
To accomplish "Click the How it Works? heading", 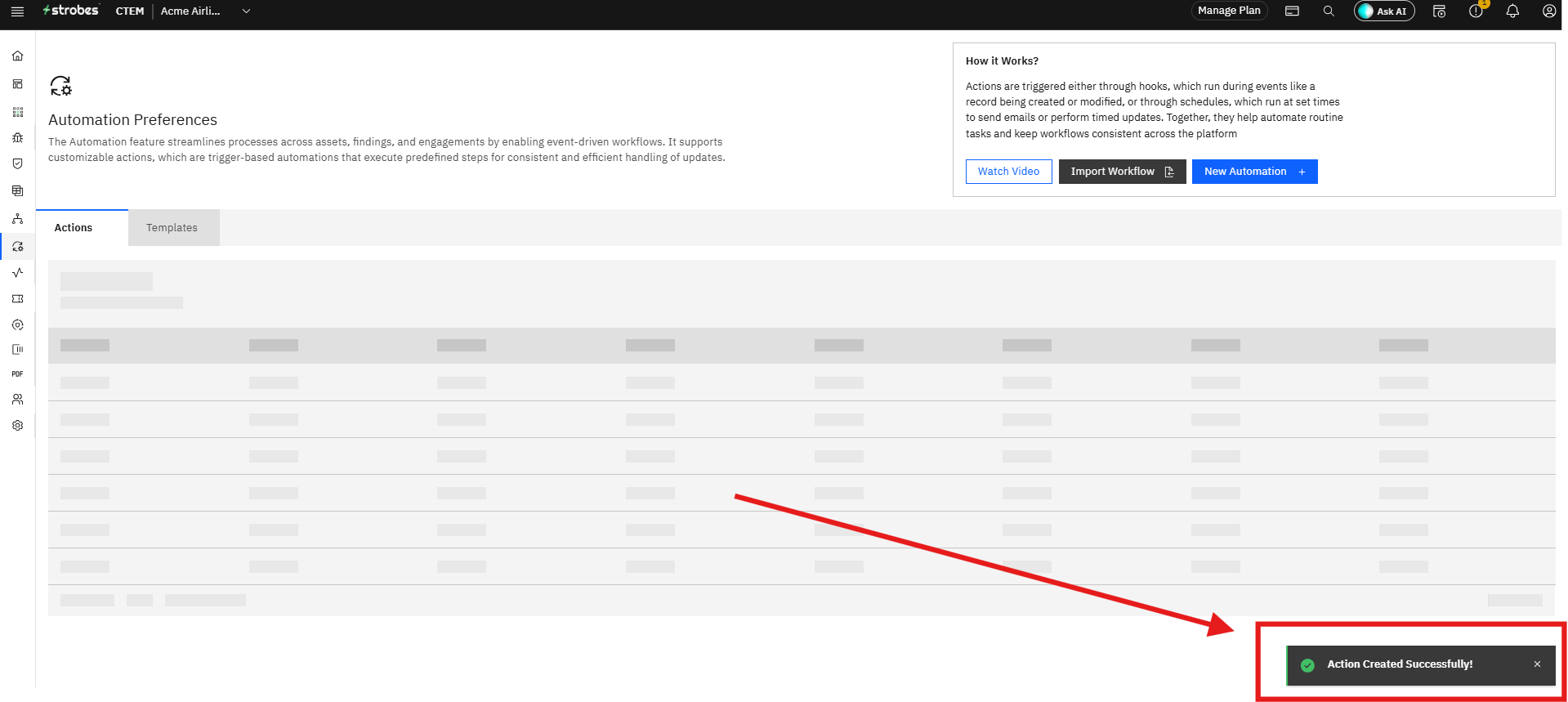I will coord(1002,61).
